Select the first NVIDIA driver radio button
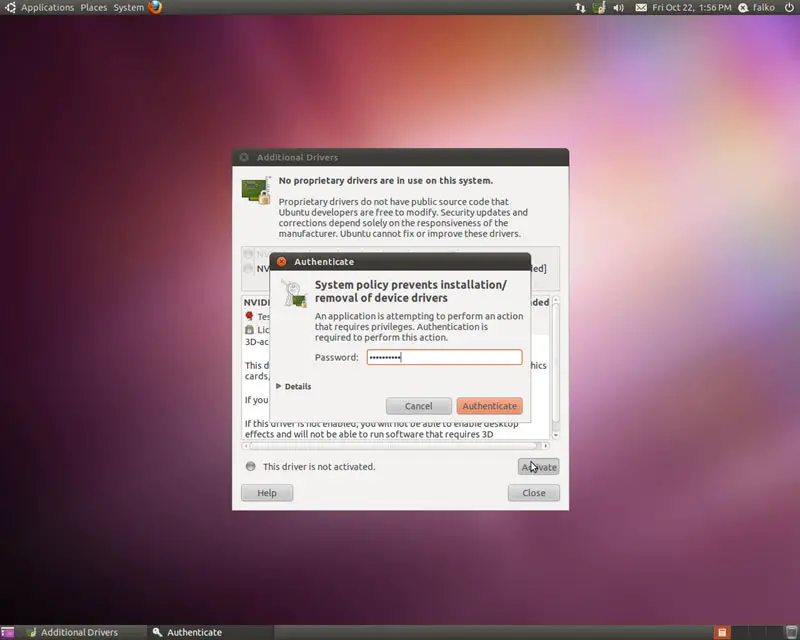The height and width of the screenshot is (640, 800). pos(248,254)
